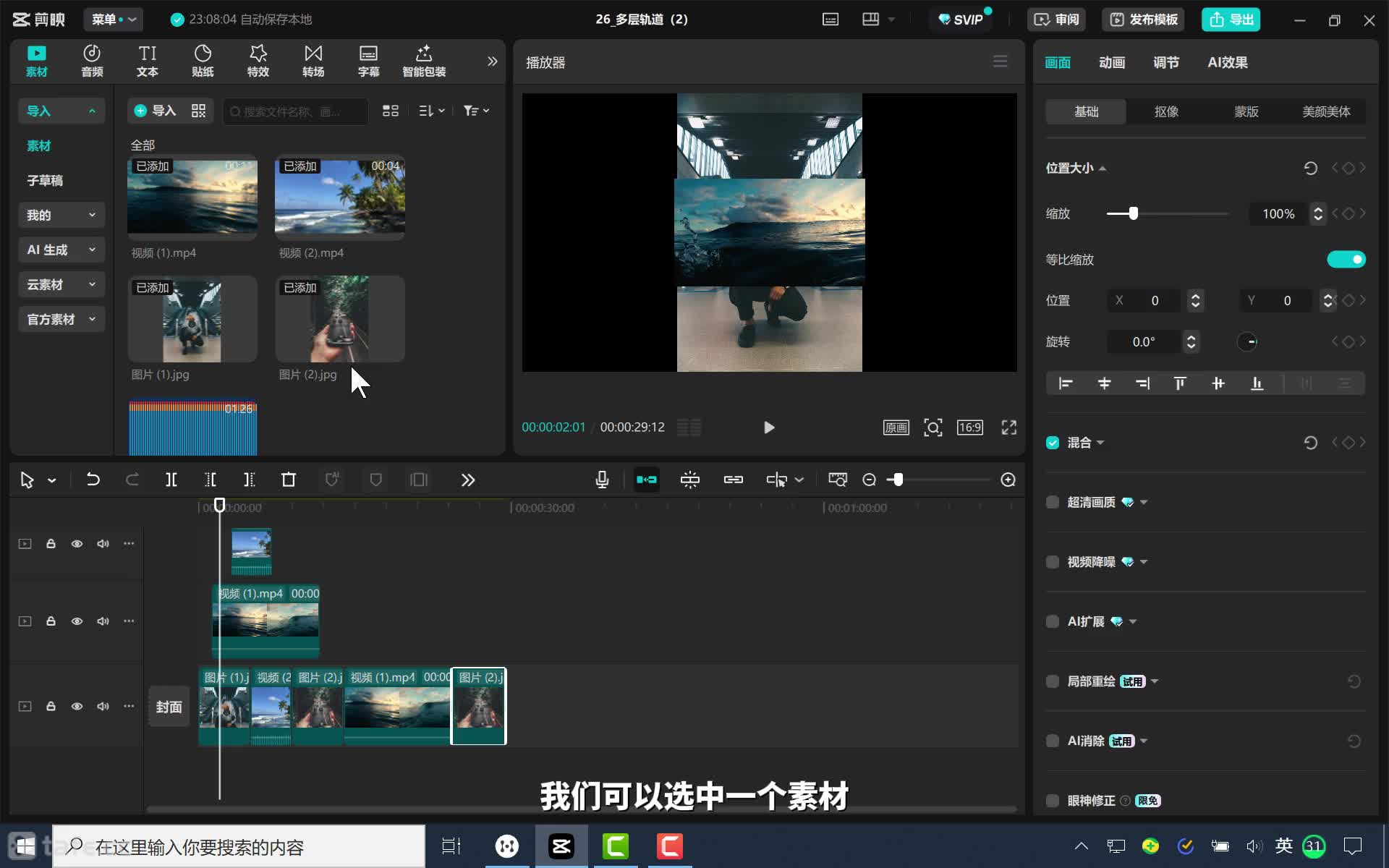This screenshot has width=1389, height=868.
Task: Click the split clip tool
Action: (171, 480)
